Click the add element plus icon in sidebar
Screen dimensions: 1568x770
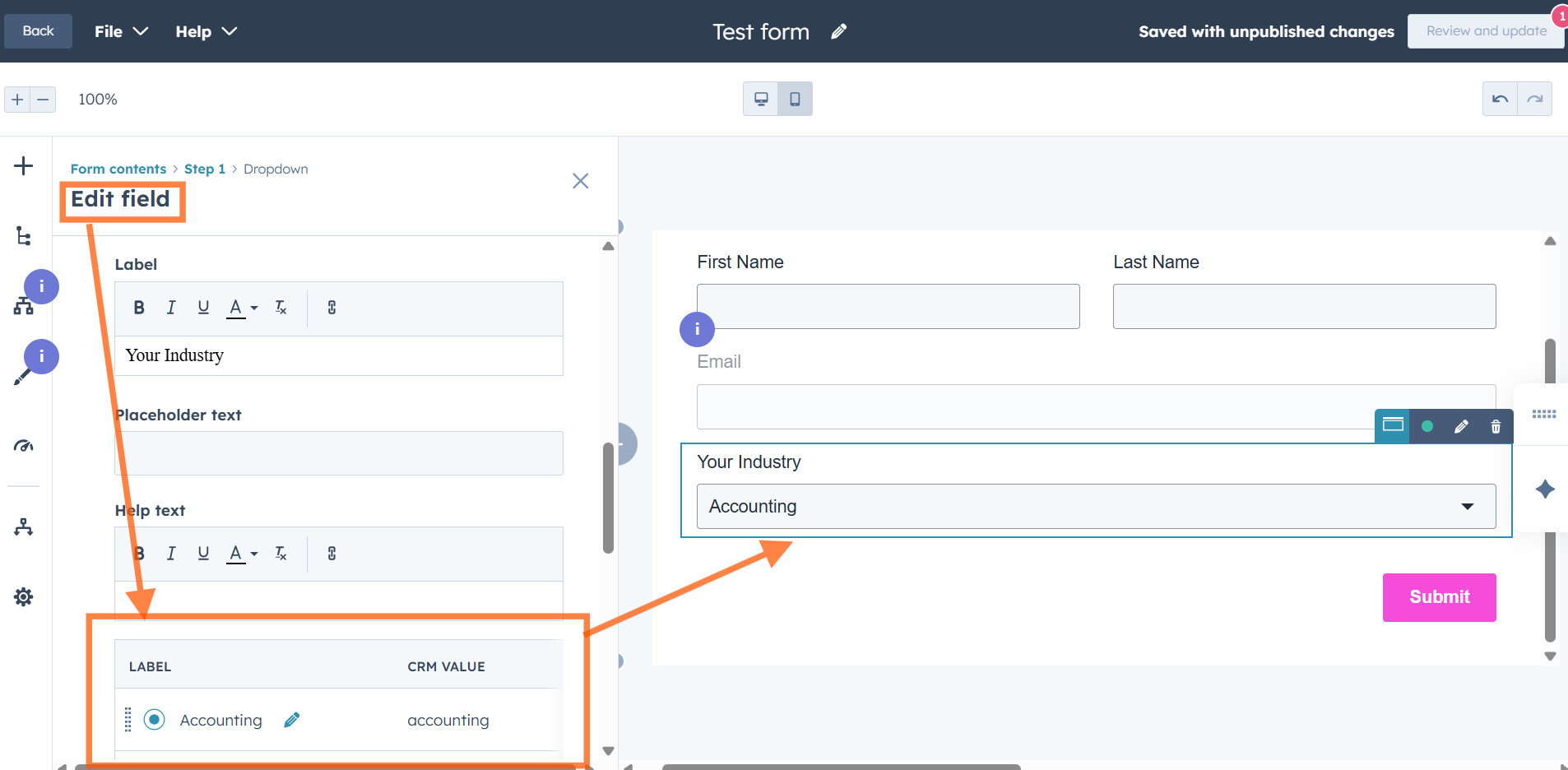click(24, 166)
